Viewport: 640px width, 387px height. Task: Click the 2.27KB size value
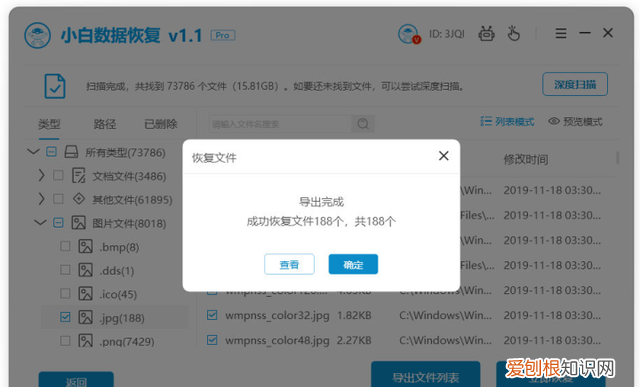click(354, 340)
